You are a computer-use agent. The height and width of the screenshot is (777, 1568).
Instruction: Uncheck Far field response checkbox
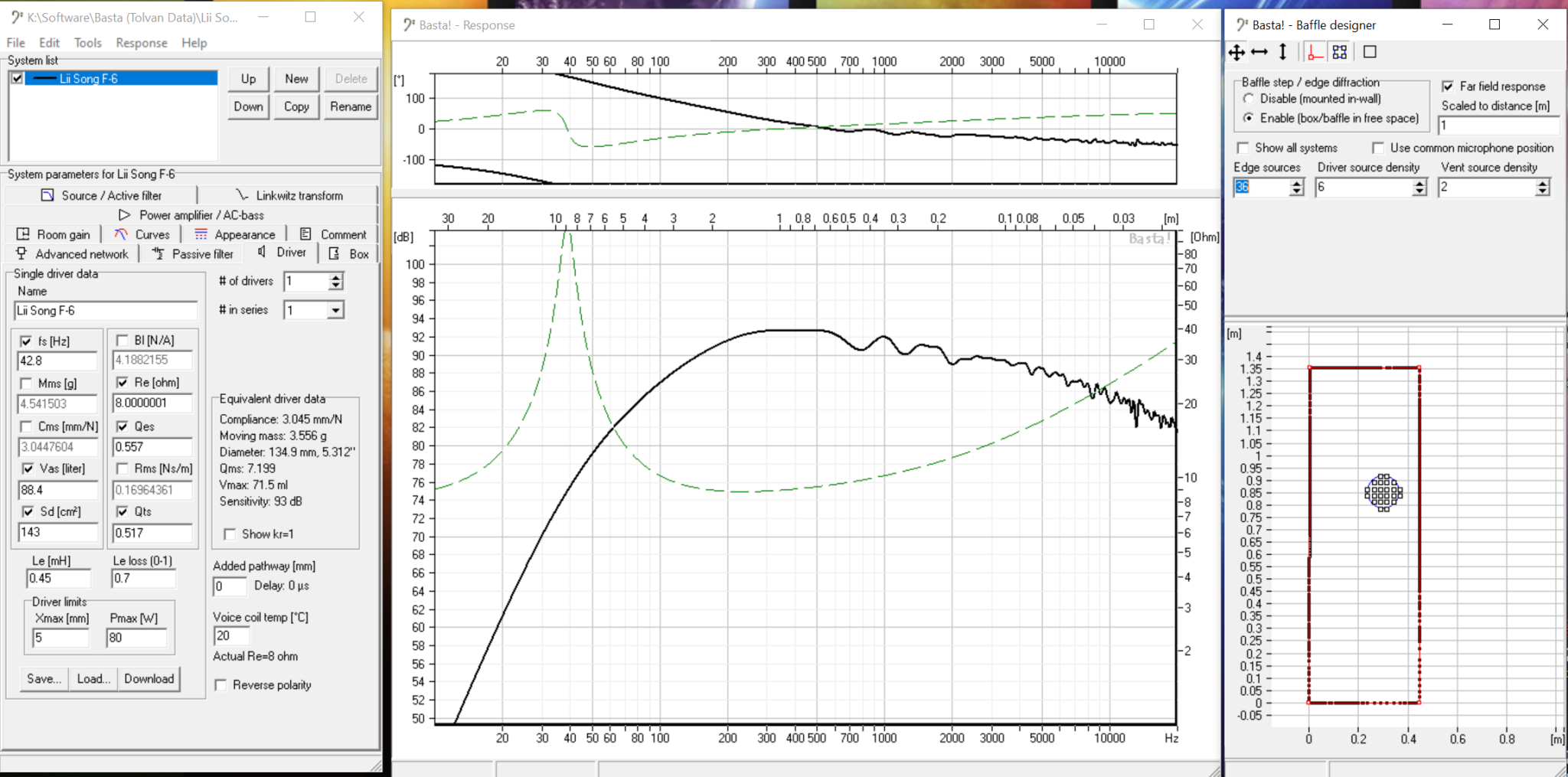[1448, 87]
